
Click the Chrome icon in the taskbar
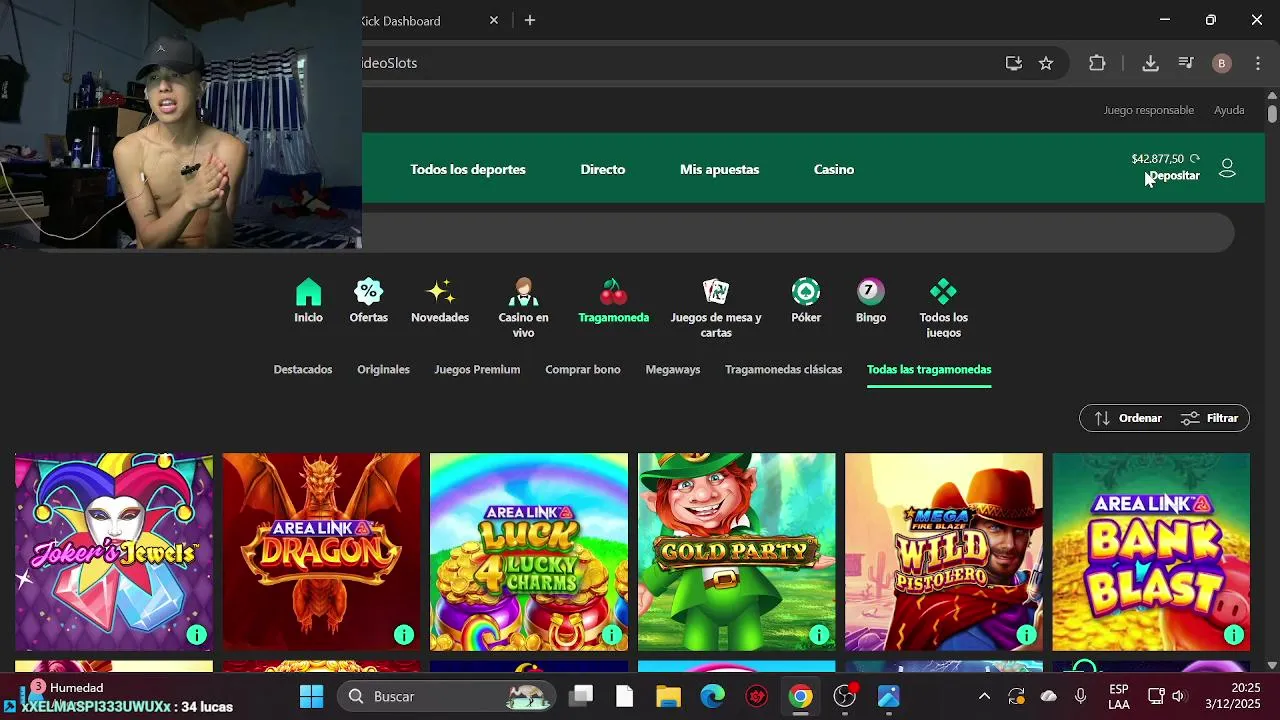point(800,696)
